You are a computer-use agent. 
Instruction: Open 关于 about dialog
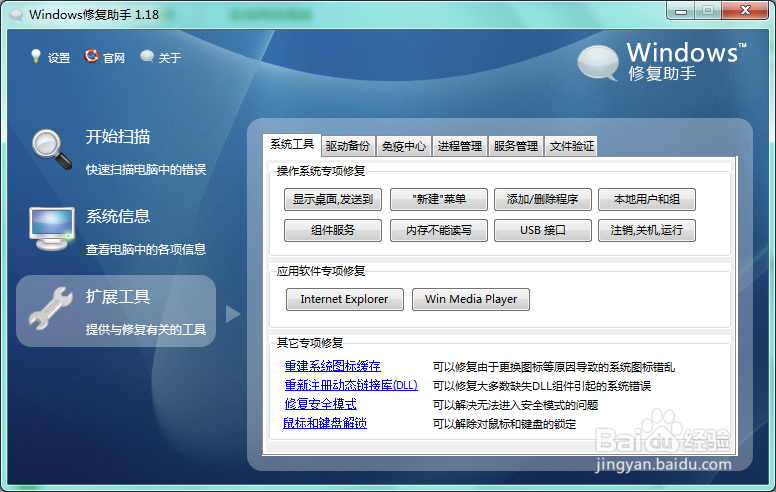tap(170, 58)
